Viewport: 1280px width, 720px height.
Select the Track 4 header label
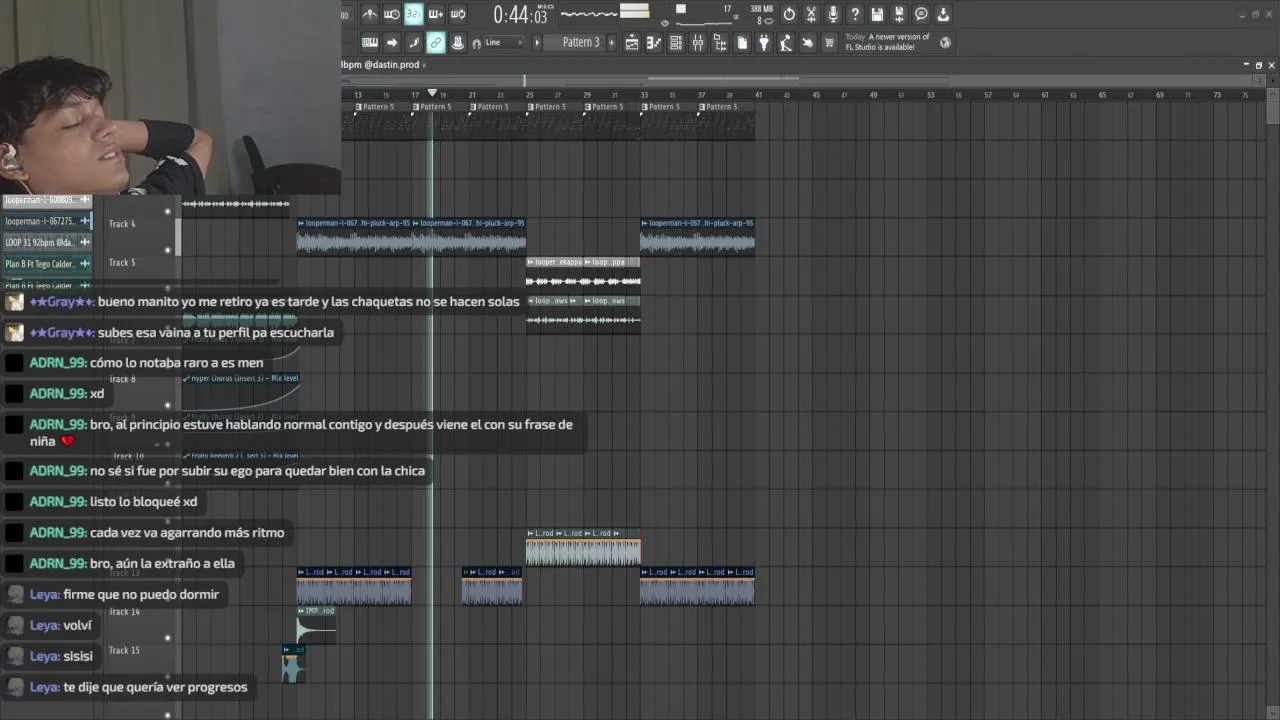[x=122, y=224]
